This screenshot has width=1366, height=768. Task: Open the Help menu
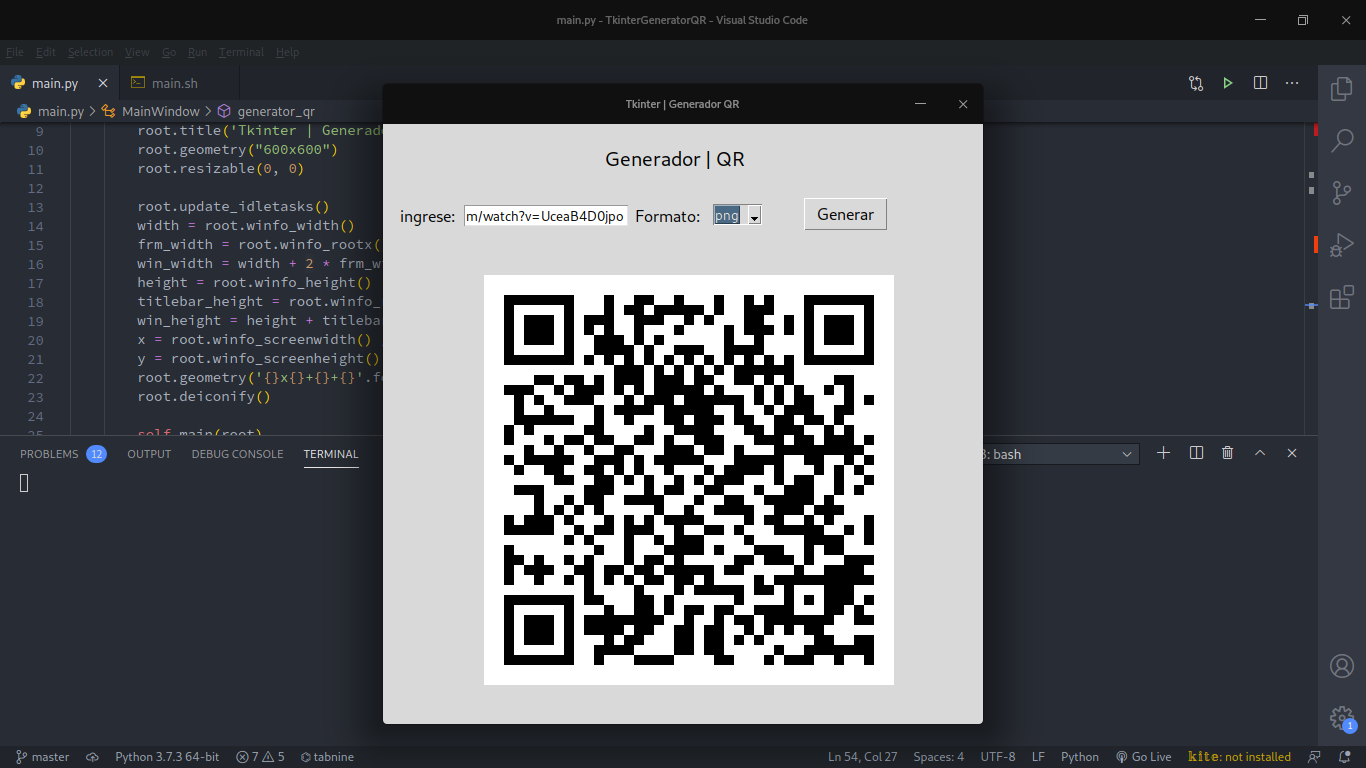[288, 52]
